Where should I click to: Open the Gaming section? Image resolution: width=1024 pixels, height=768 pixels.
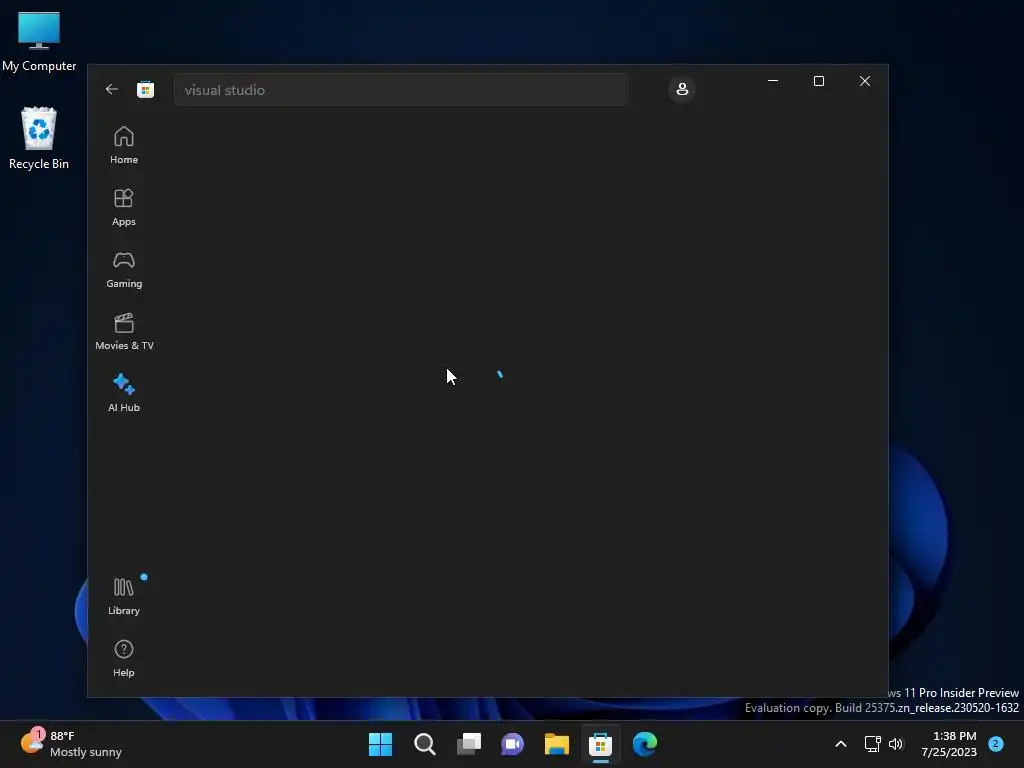[x=123, y=269]
